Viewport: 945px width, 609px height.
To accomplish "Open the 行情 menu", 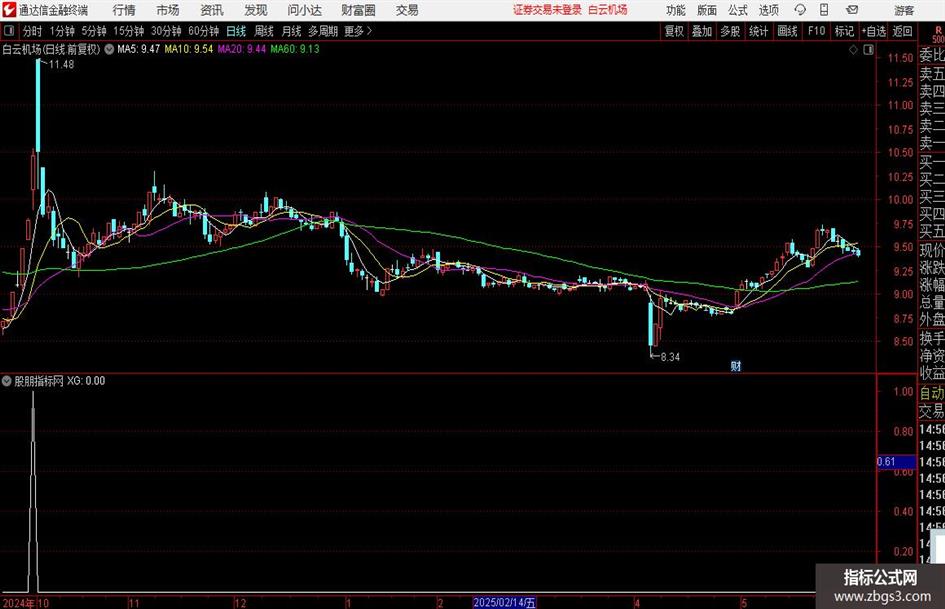I will pos(124,10).
